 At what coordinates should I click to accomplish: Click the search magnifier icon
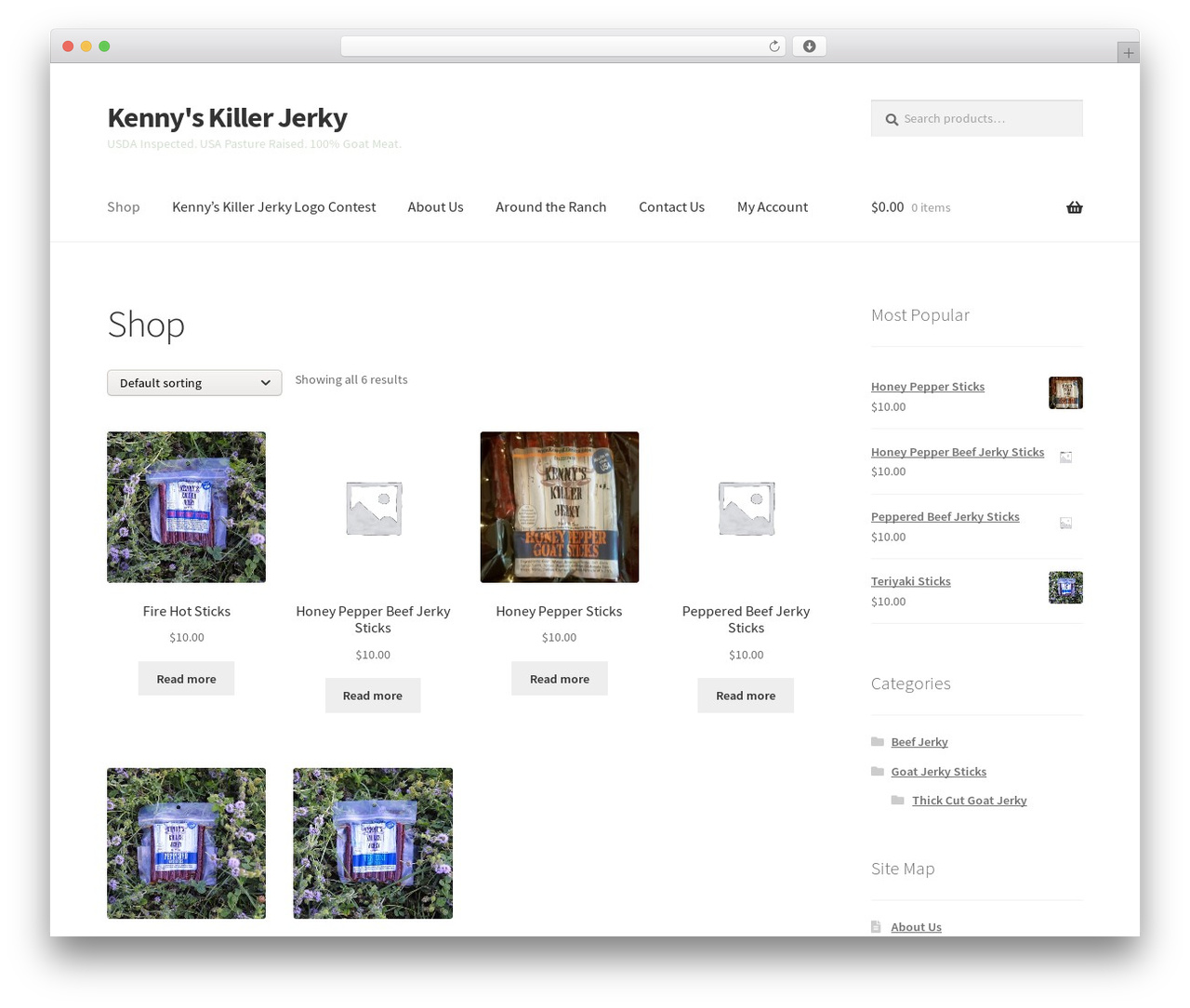892,119
